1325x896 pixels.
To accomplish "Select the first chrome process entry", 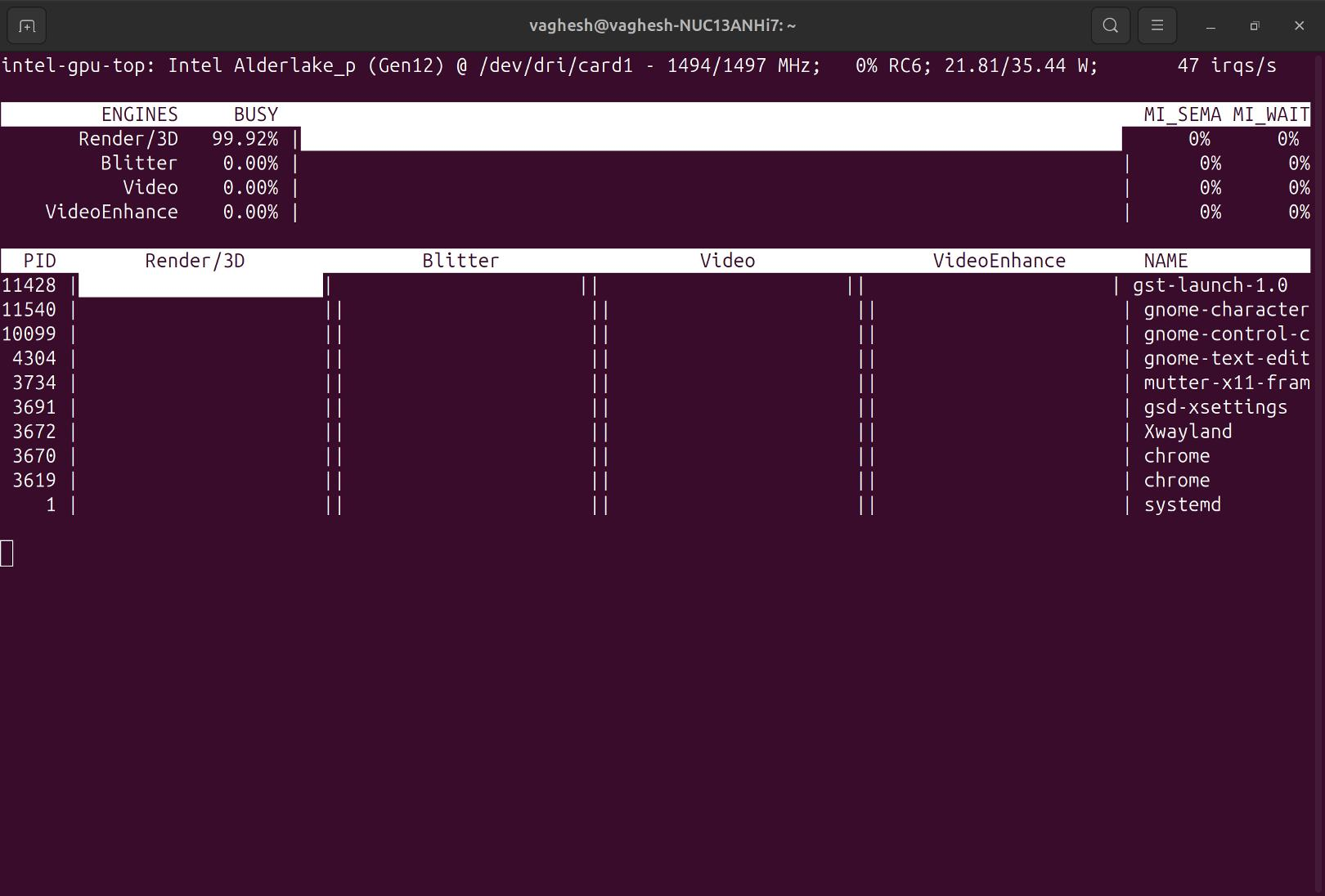I will coord(1176,456).
